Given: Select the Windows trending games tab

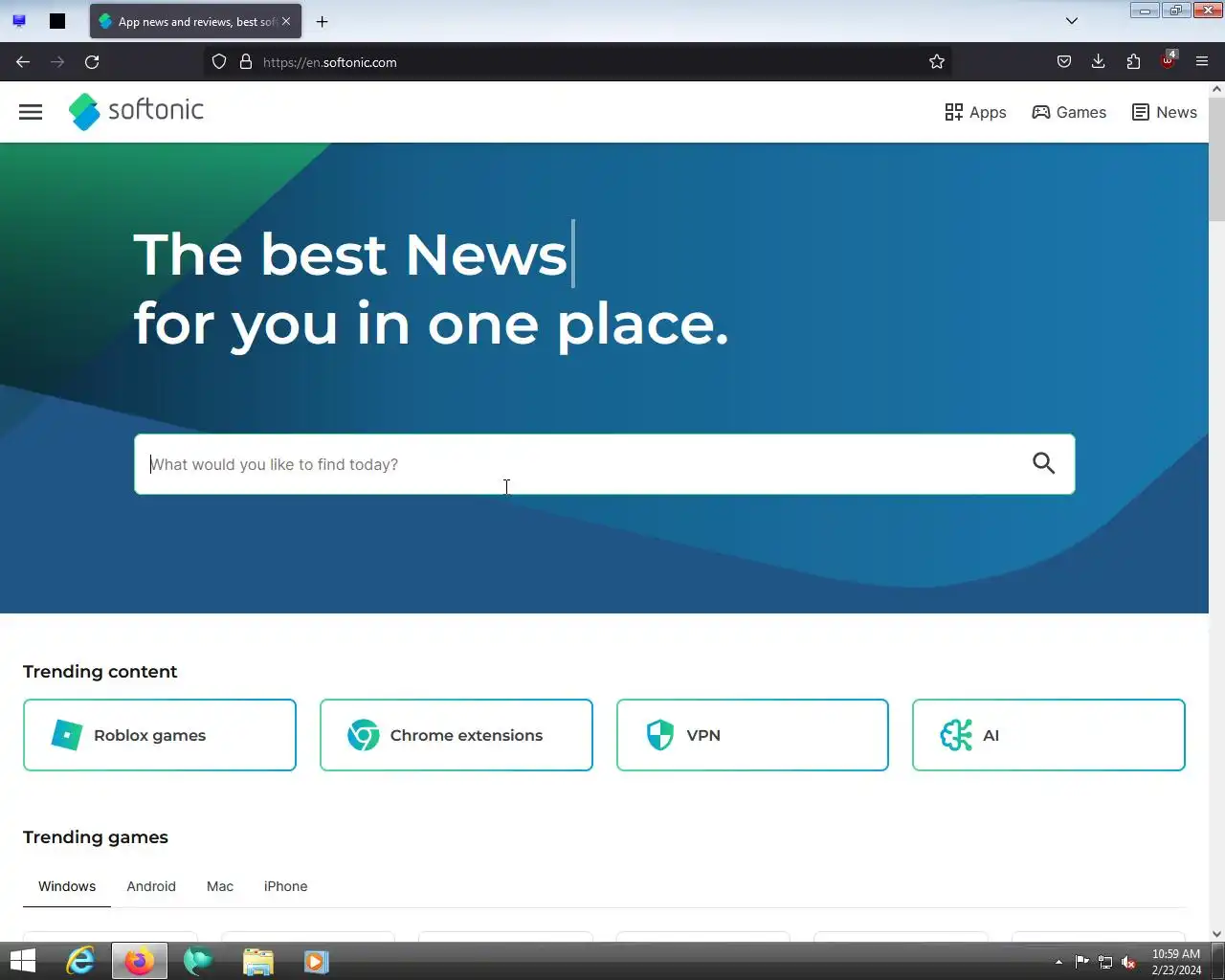Looking at the screenshot, I should pos(67,886).
